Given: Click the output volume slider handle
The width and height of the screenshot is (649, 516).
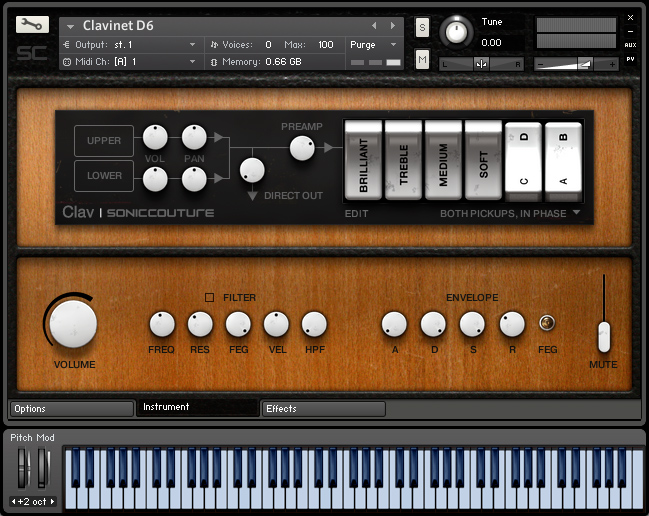Looking at the screenshot, I should pos(585,64).
